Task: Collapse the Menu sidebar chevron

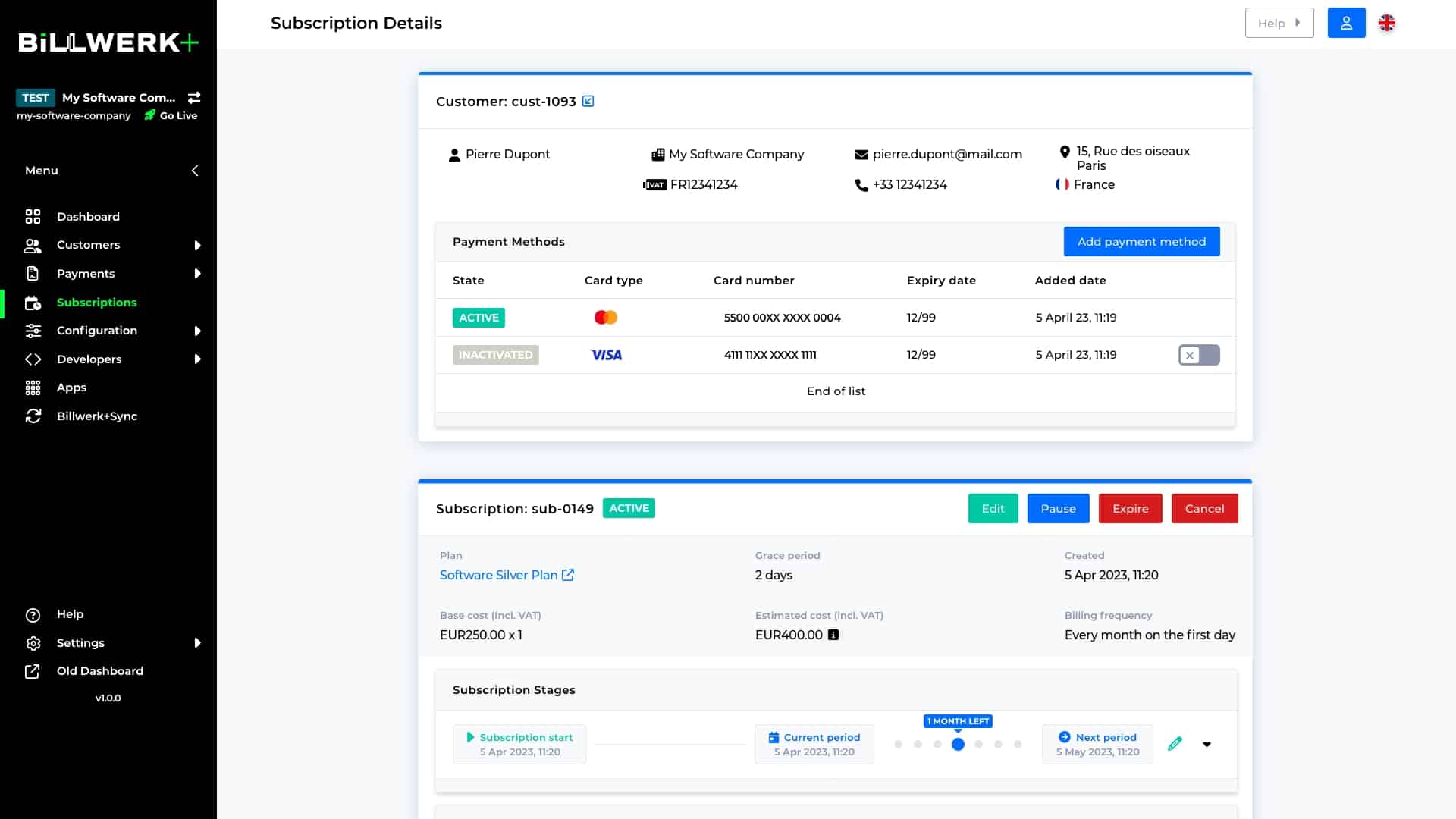Action: 195,171
